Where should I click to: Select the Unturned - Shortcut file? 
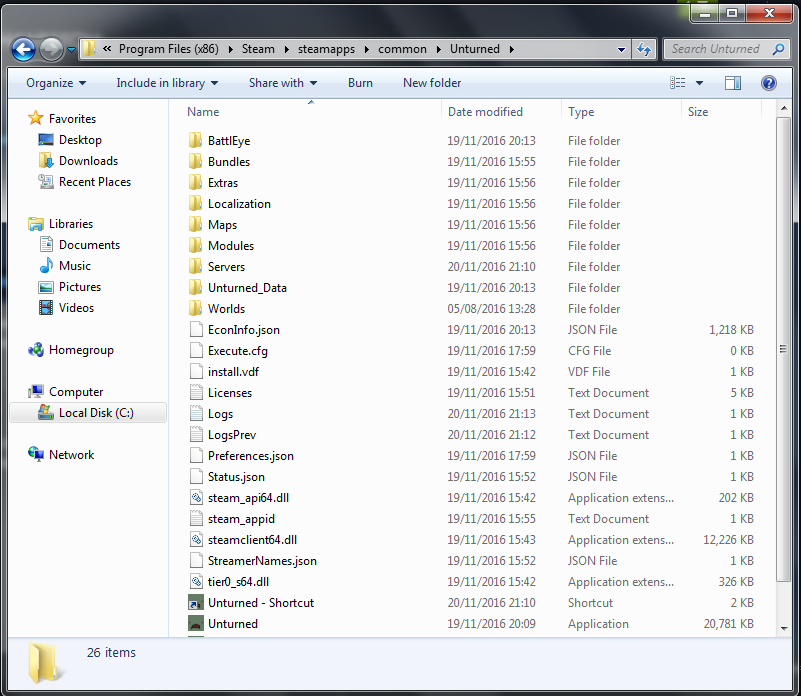click(x=261, y=602)
